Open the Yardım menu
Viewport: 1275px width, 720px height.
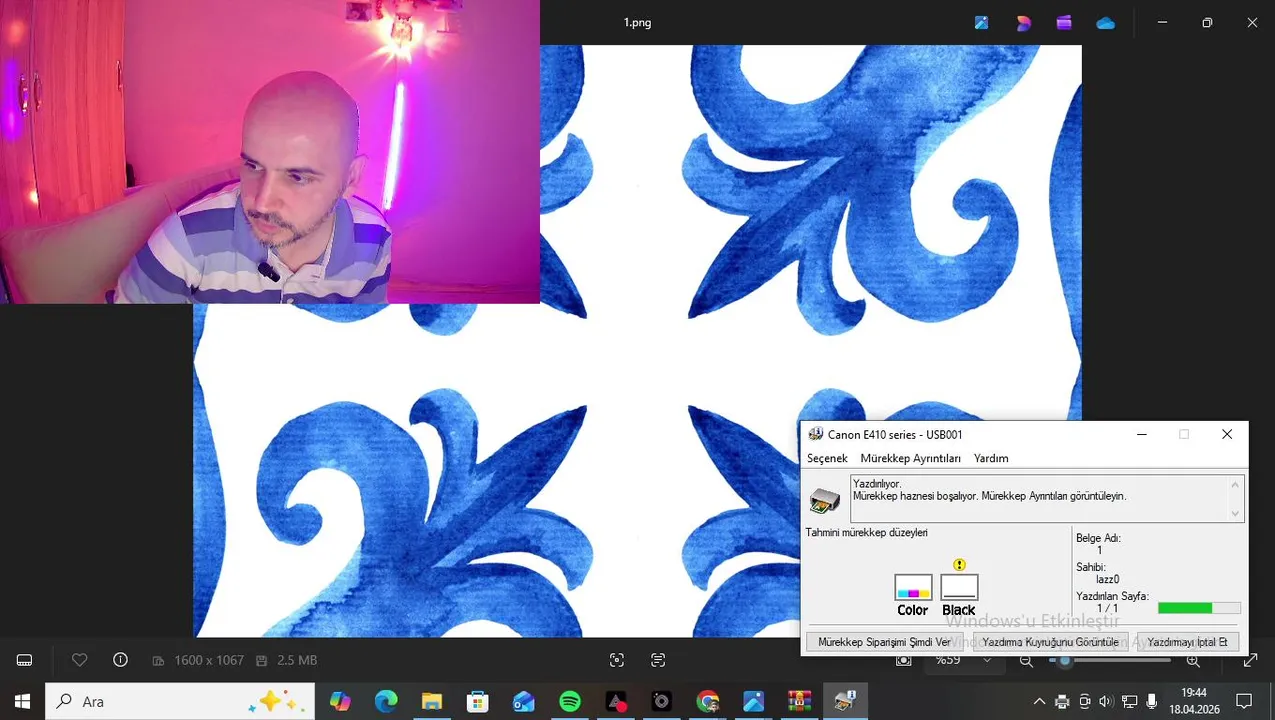(x=991, y=458)
